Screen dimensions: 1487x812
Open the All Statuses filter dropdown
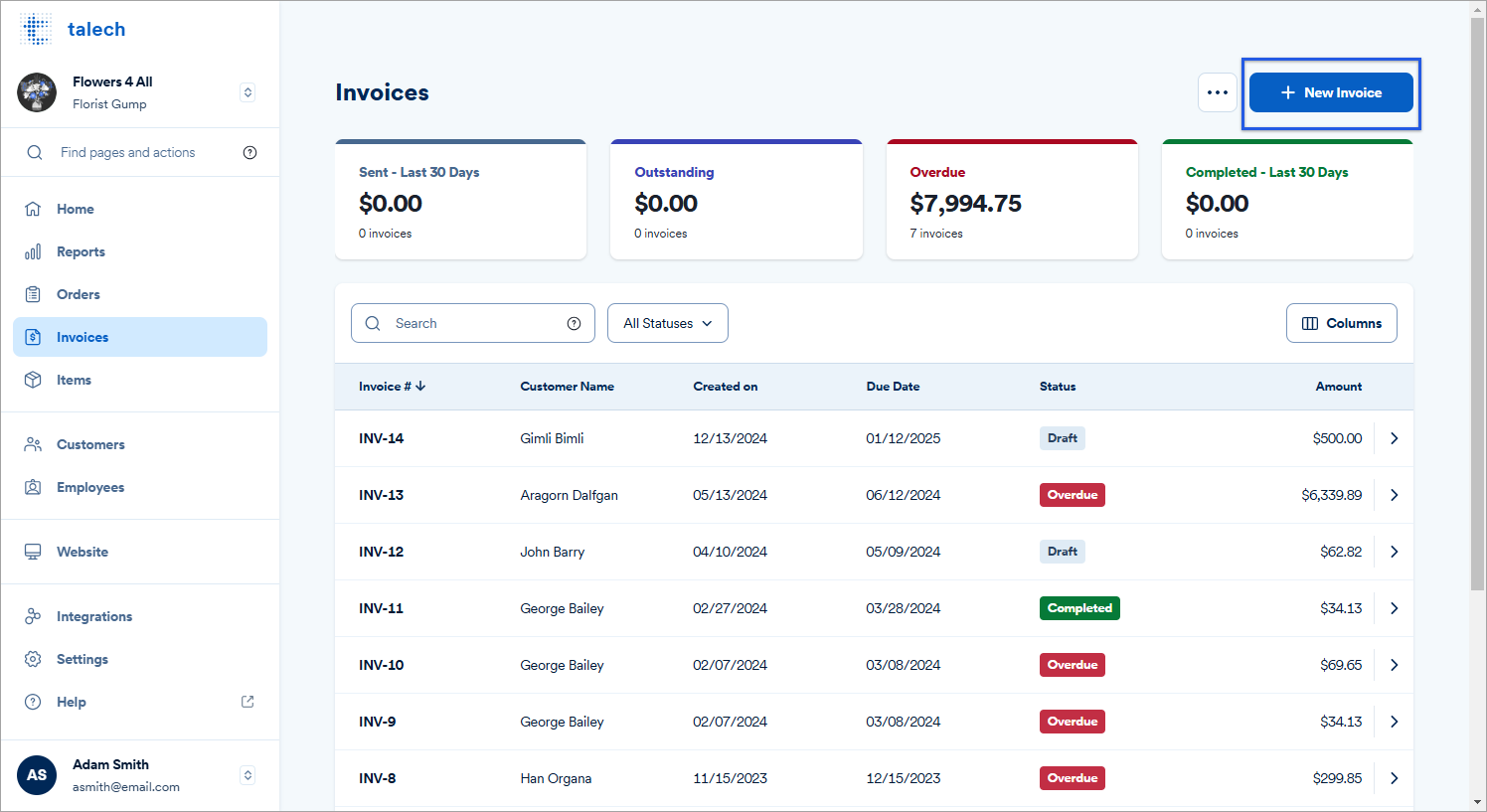(667, 323)
